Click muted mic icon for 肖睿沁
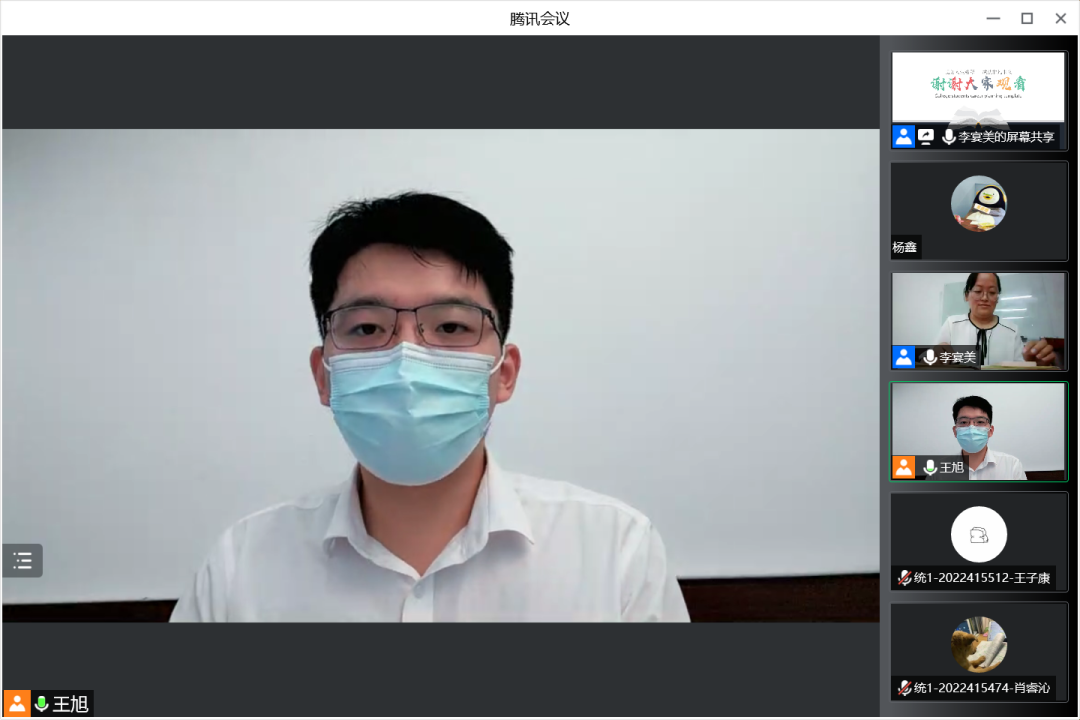This screenshot has height=720, width=1080. 904,688
